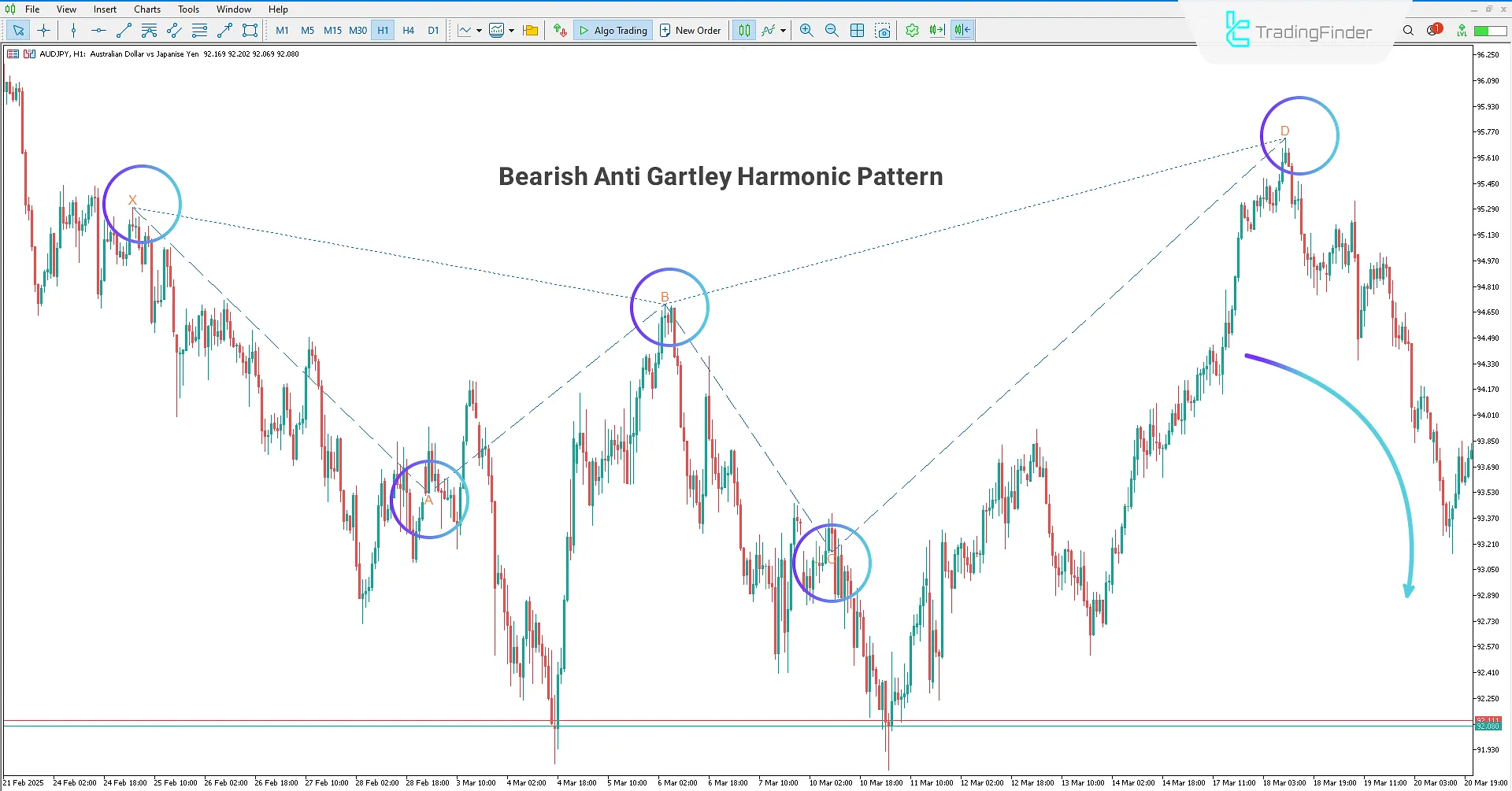The width and height of the screenshot is (1512, 791).
Task: Enable candlestick chart display mode
Action: coord(743,30)
